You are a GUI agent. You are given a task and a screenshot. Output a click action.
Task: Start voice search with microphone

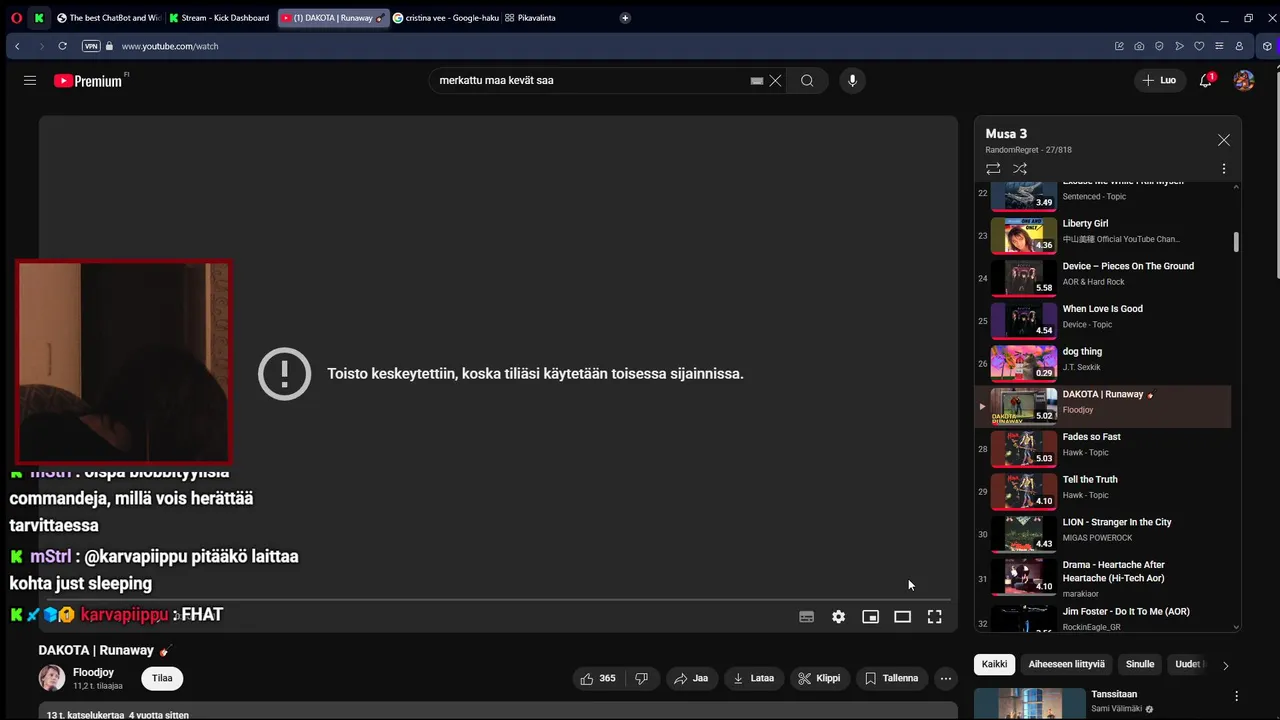[852, 80]
